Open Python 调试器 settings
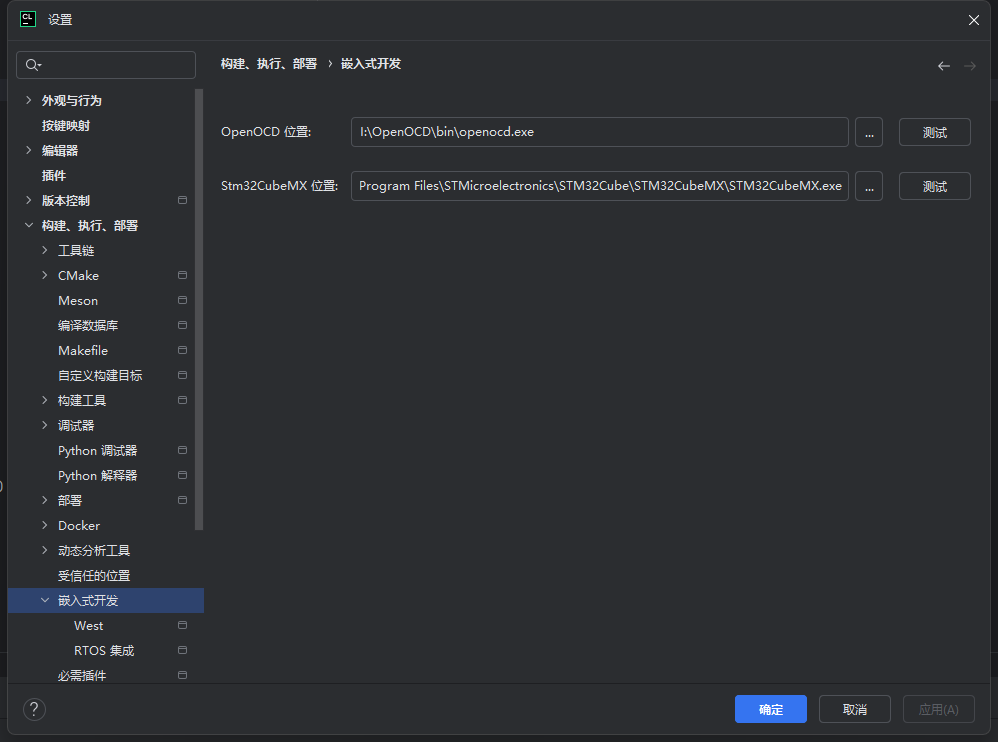The height and width of the screenshot is (742, 998). 97,451
